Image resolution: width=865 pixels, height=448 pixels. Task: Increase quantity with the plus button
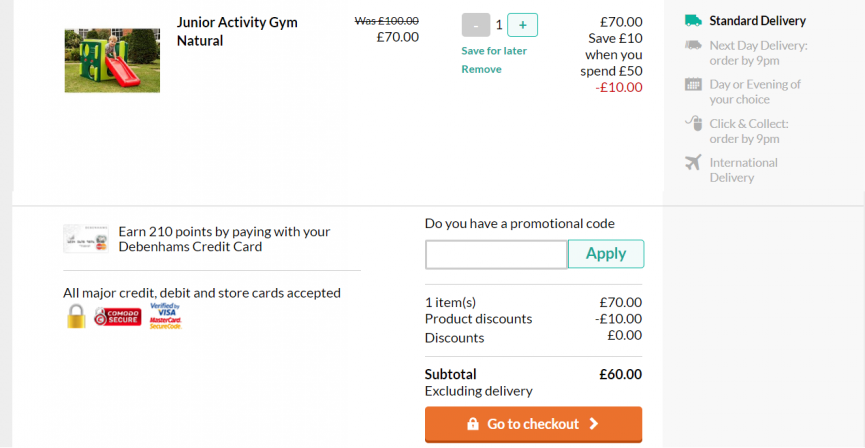[522, 25]
